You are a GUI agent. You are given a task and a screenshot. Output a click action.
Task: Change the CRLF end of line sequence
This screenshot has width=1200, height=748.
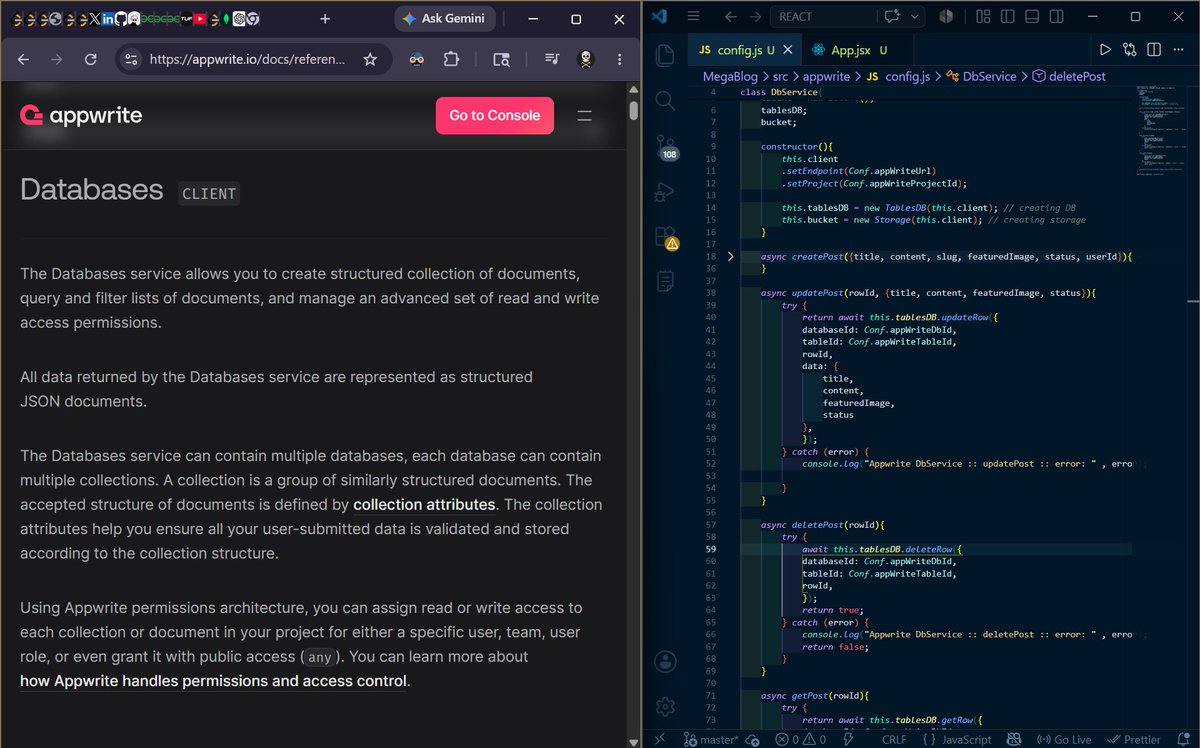point(894,739)
